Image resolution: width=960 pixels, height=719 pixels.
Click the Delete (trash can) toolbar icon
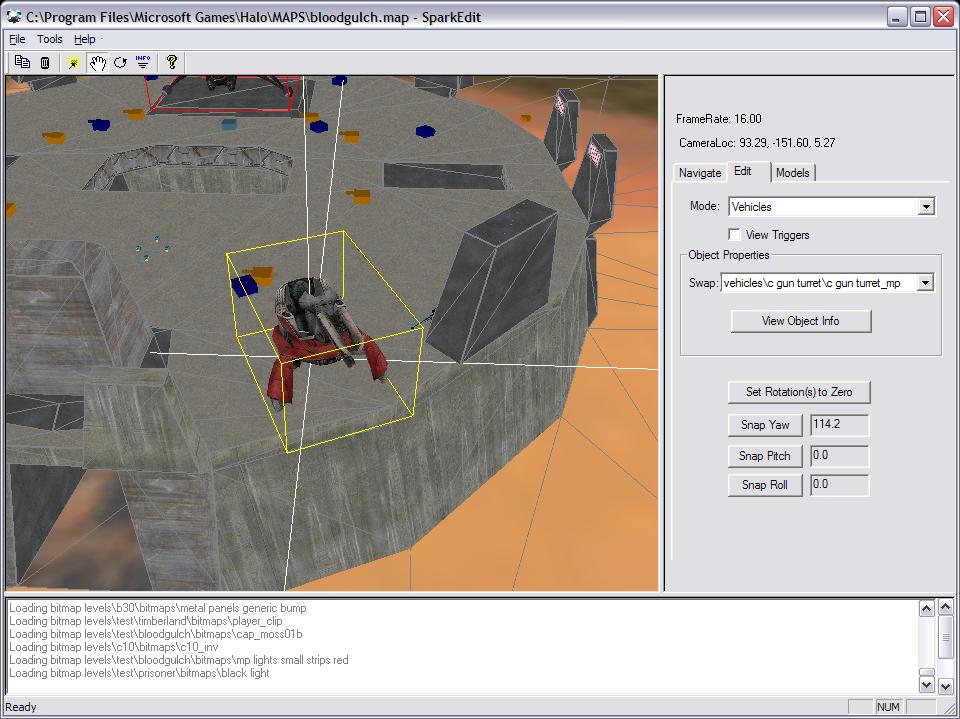(45, 62)
